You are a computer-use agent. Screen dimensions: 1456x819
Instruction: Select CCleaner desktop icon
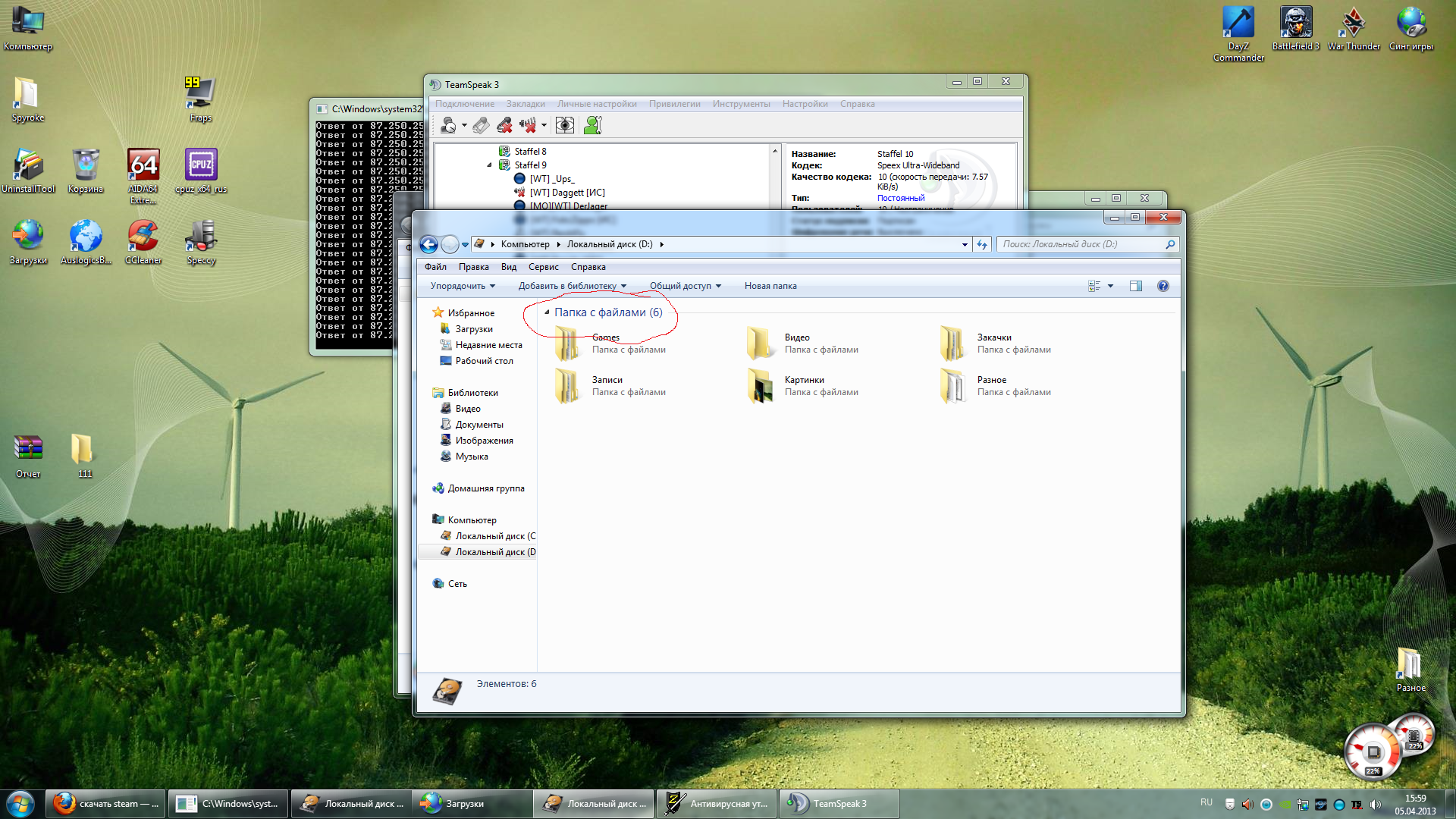(143, 243)
